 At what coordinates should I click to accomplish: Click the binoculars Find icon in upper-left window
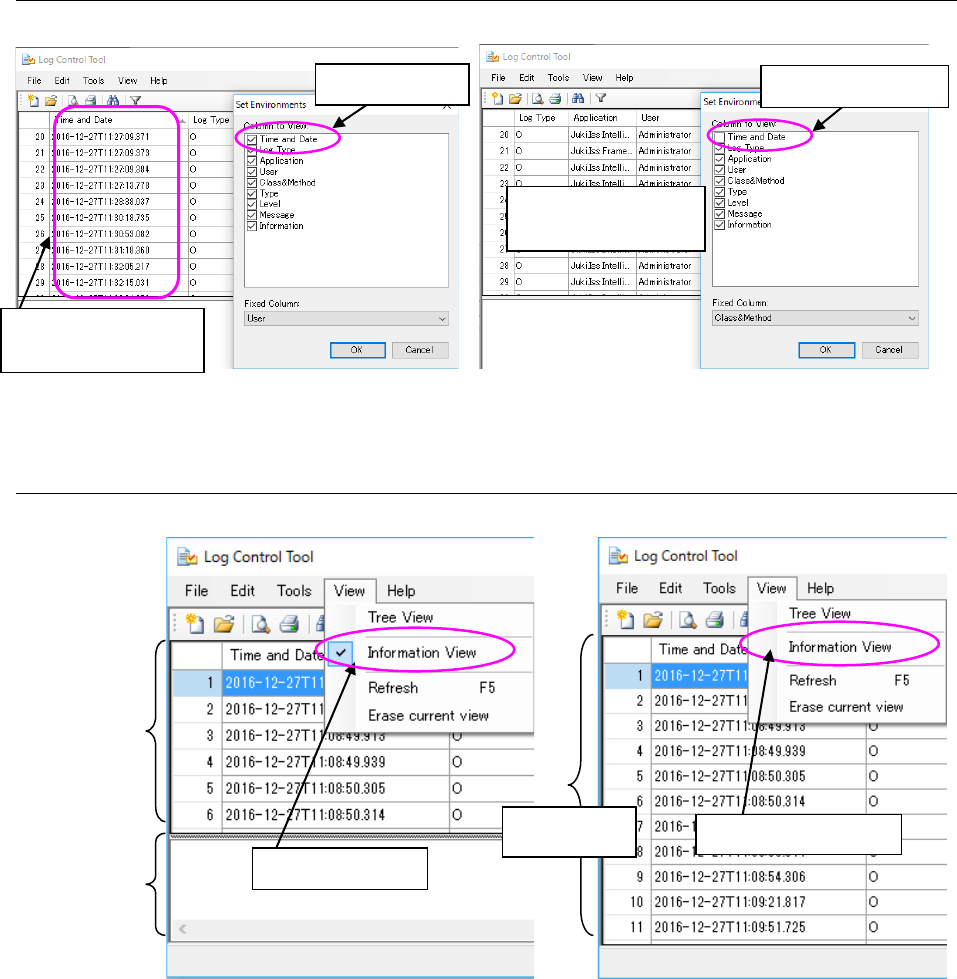click(112, 100)
